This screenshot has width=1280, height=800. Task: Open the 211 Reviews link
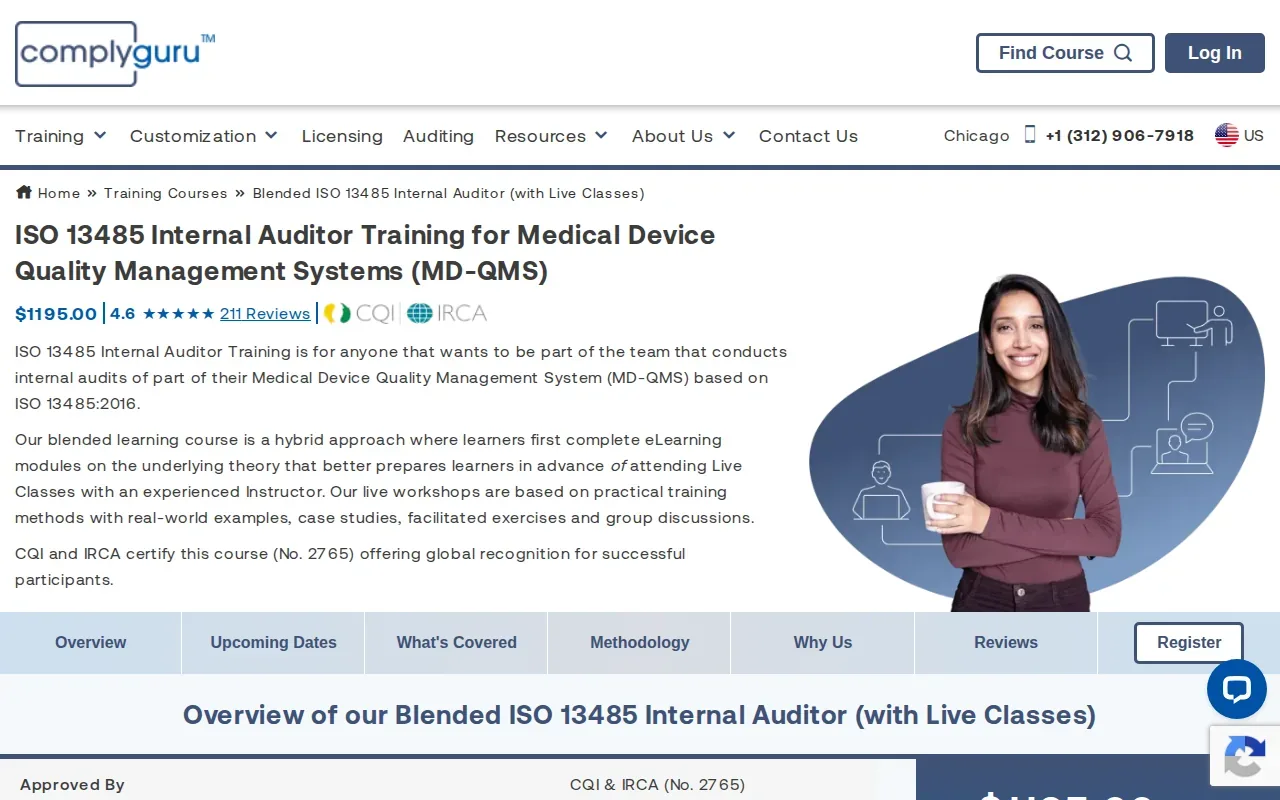(265, 314)
